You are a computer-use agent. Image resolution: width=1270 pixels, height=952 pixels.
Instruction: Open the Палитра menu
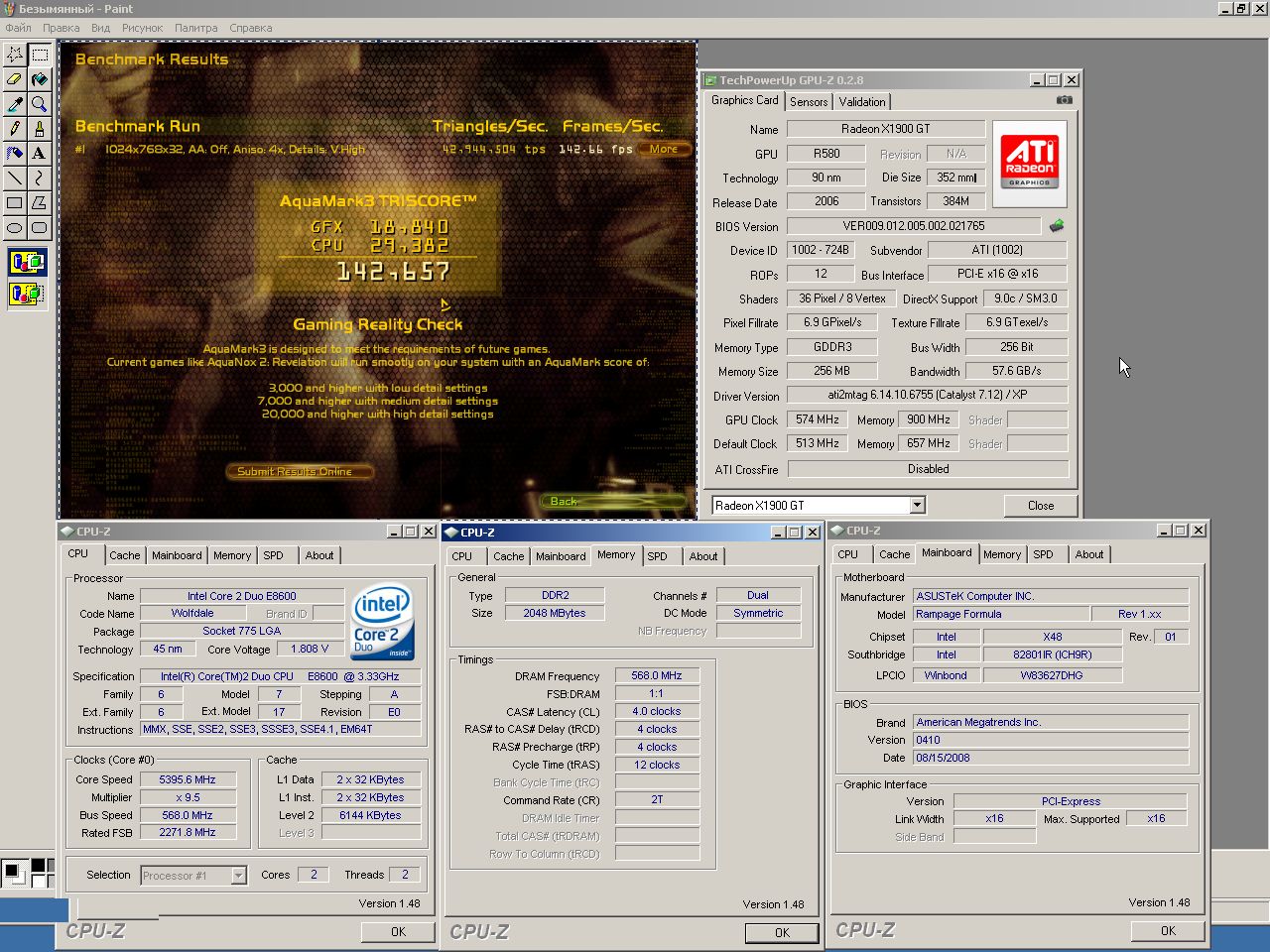(195, 28)
